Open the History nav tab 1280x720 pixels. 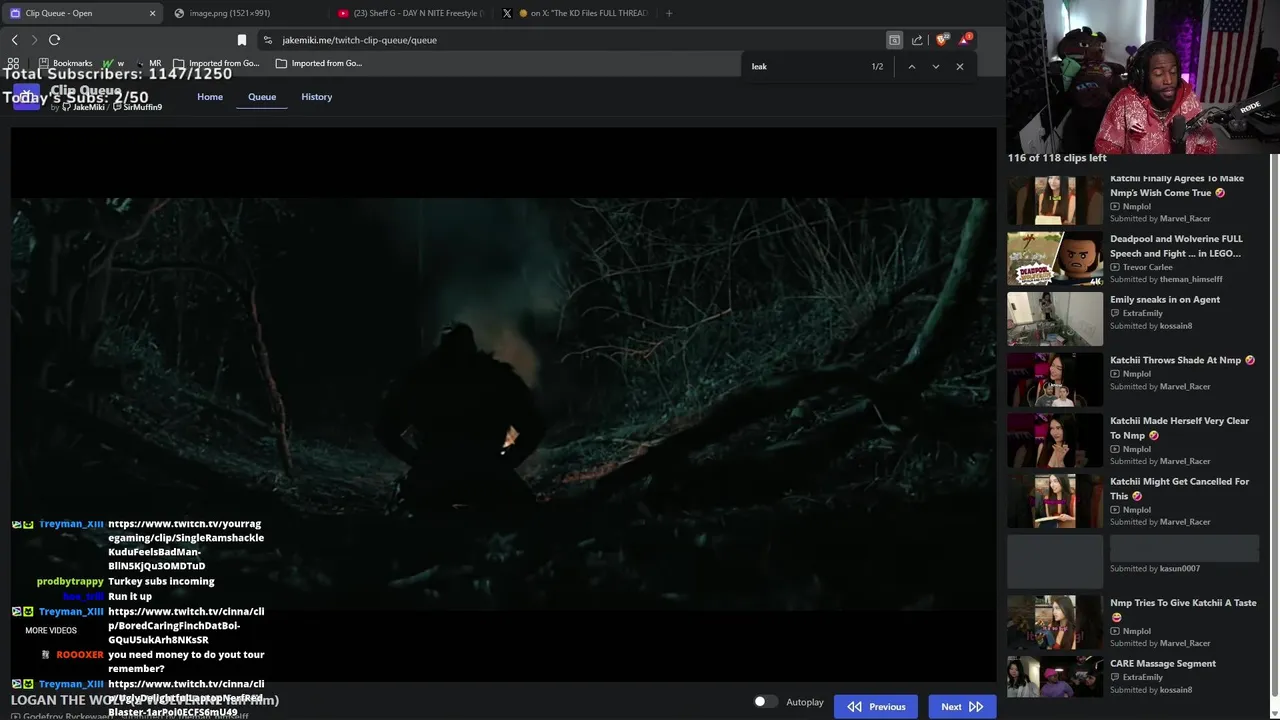click(x=317, y=97)
